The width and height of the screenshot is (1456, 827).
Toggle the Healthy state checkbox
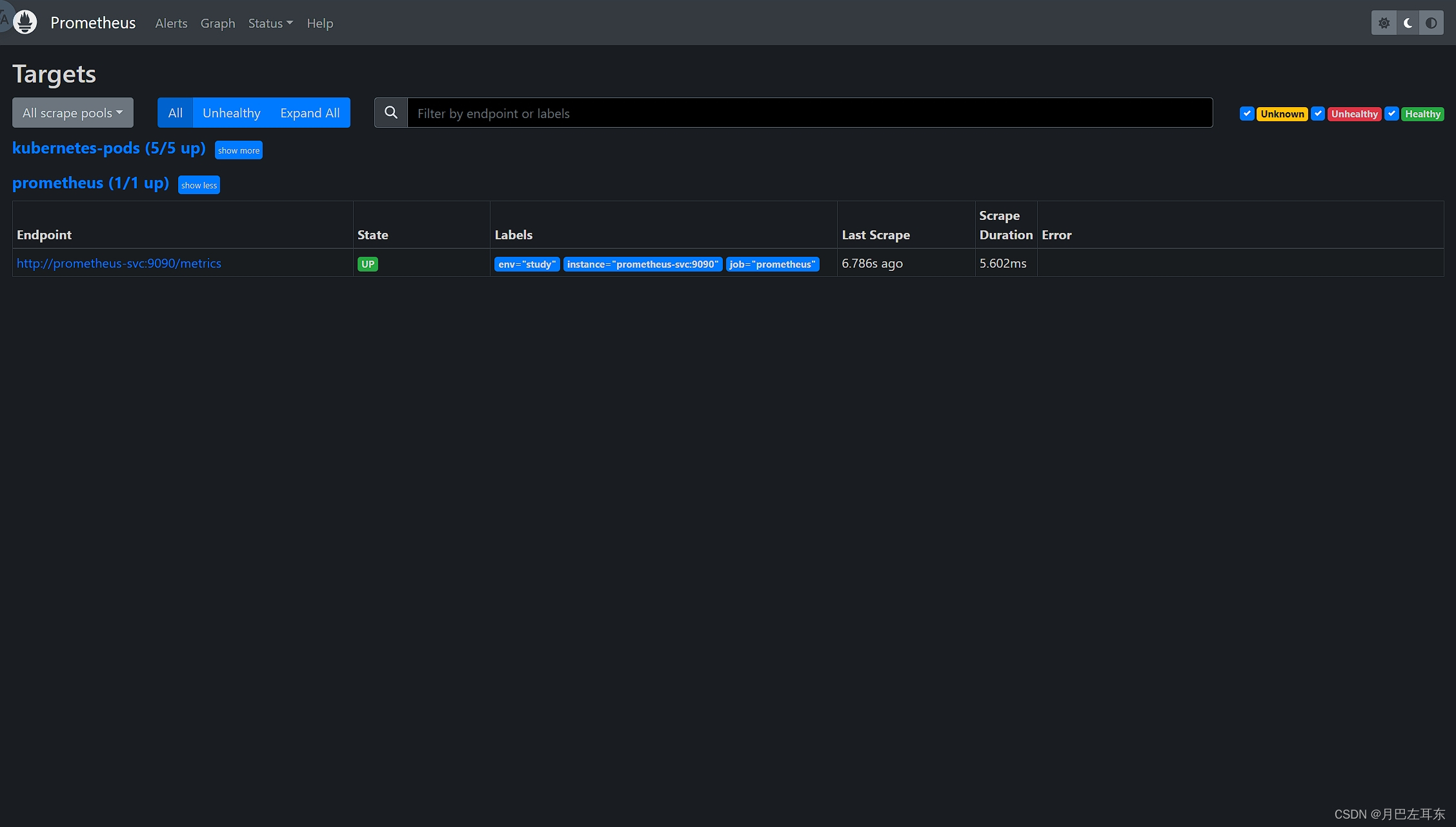point(1392,114)
